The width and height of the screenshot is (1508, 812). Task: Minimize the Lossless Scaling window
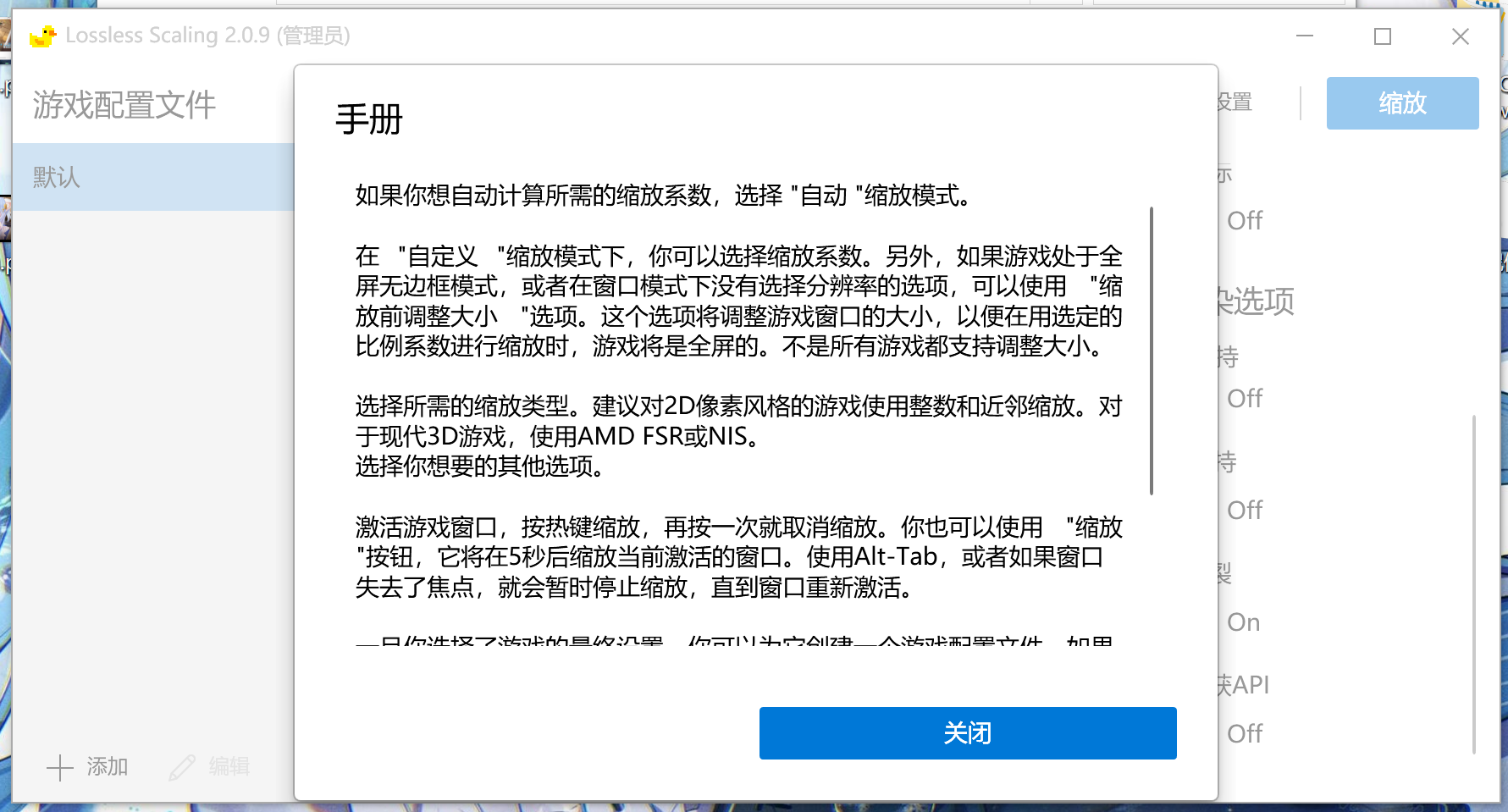point(1304,36)
